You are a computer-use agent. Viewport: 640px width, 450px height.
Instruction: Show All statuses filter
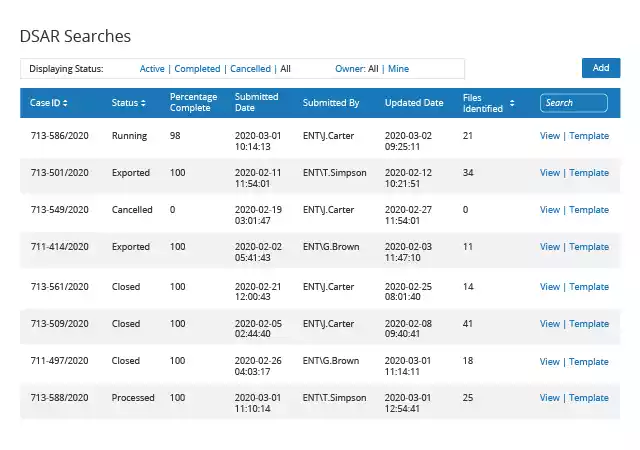pyautogui.click(x=285, y=69)
